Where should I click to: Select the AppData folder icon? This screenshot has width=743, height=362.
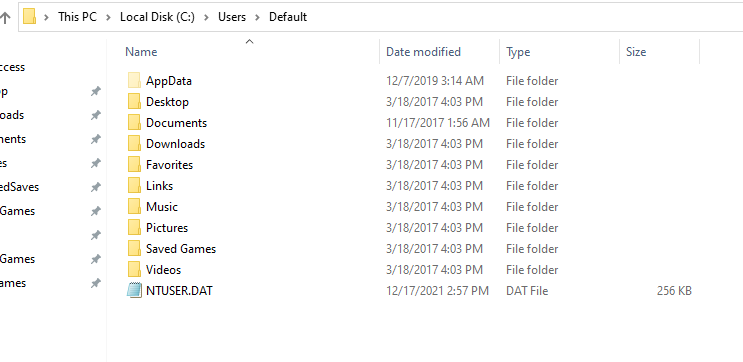pyautogui.click(x=135, y=81)
